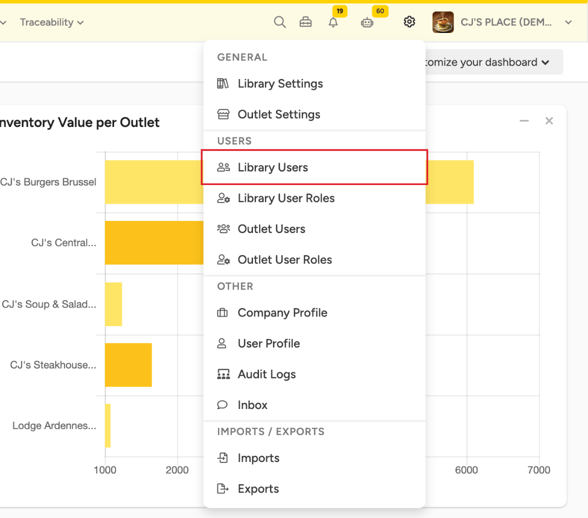Viewport: 588px width, 518px height.
Task: Click Inventory Value per Outlet title
Action: point(79,122)
